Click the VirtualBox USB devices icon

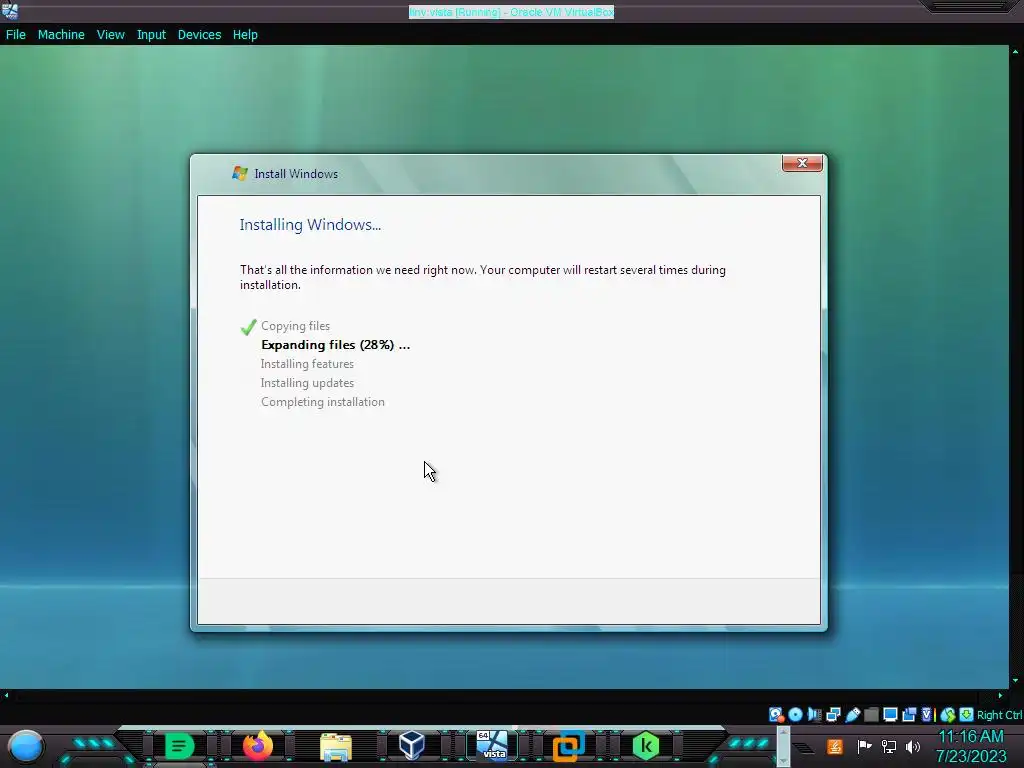pos(852,714)
